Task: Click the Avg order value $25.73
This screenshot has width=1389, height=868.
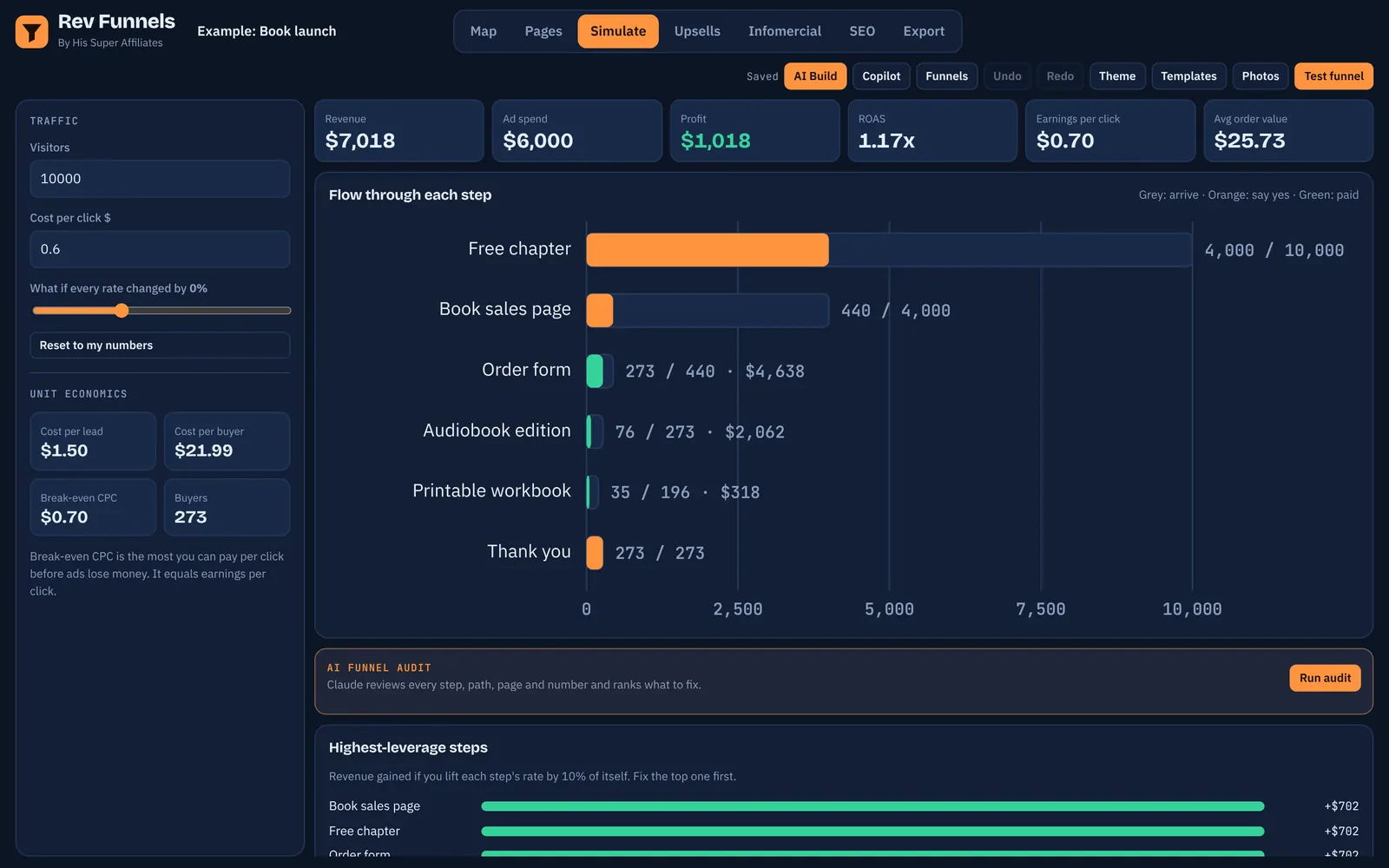Action: [1249, 141]
